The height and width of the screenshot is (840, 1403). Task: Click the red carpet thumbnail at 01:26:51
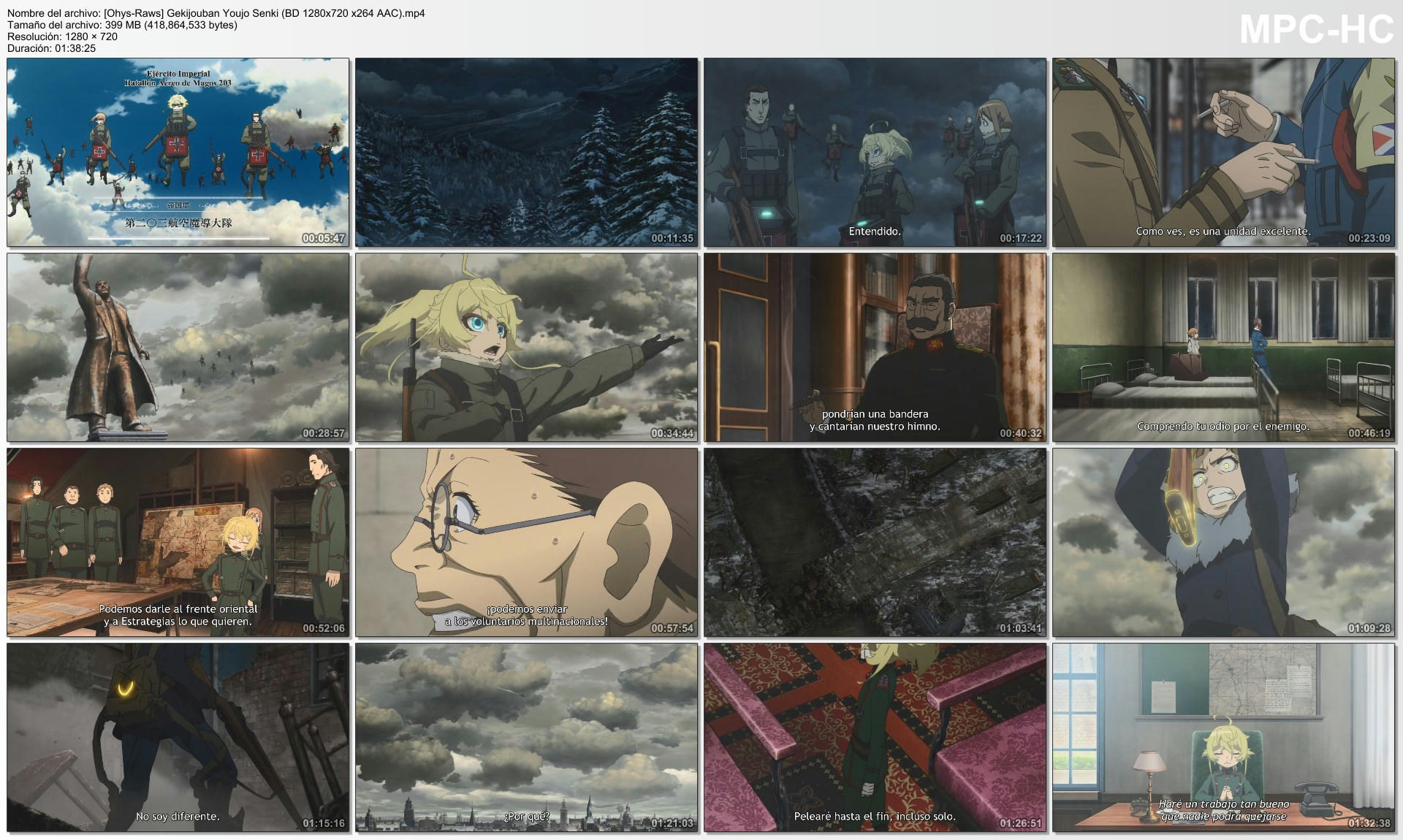pyautogui.click(x=875, y=737)
